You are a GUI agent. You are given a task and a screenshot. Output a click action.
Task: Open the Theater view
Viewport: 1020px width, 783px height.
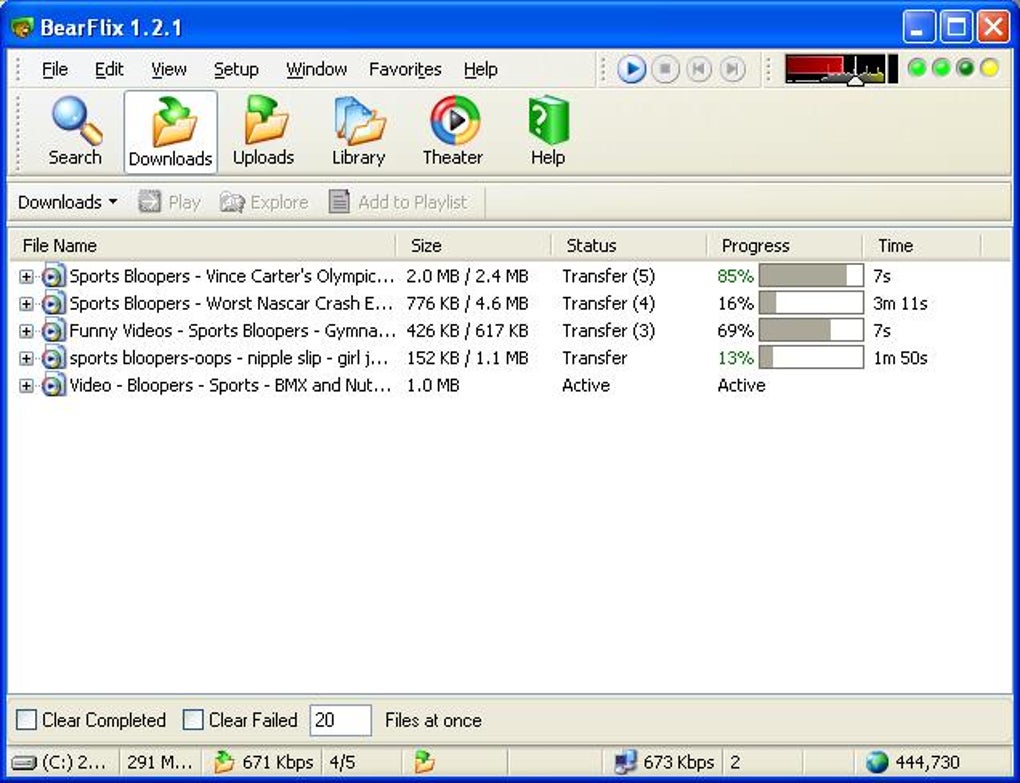(x=453, y=132)
